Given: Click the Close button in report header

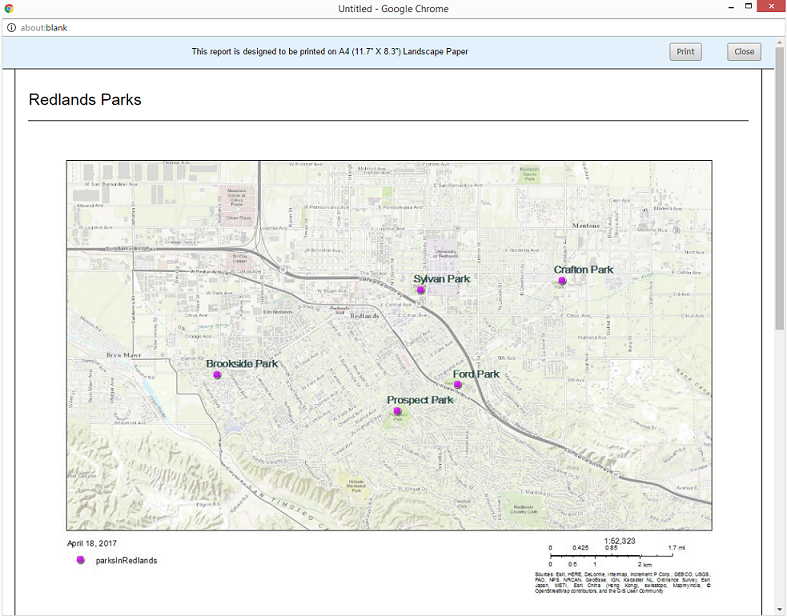Looking at the screenshot, I should pos(744,52).
